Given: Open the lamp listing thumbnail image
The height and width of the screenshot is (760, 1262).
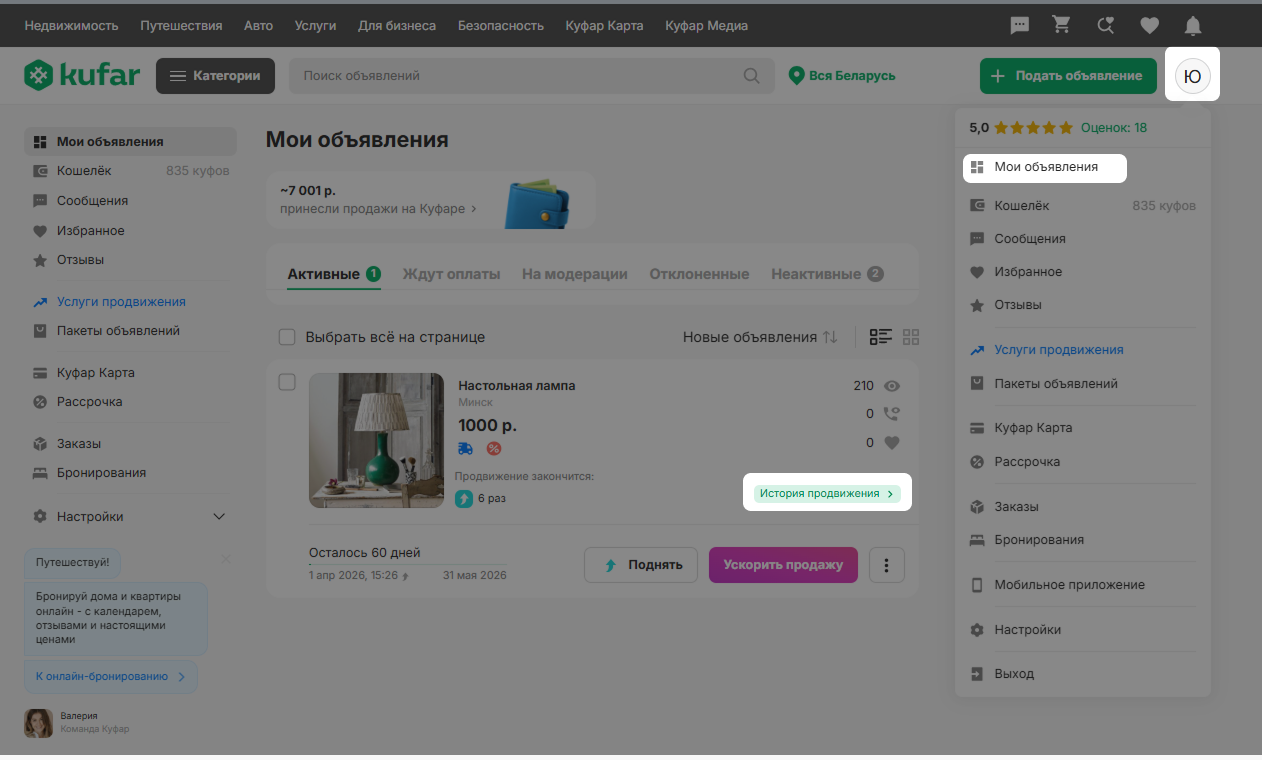Looking at the screenshot, I should 376,440.
